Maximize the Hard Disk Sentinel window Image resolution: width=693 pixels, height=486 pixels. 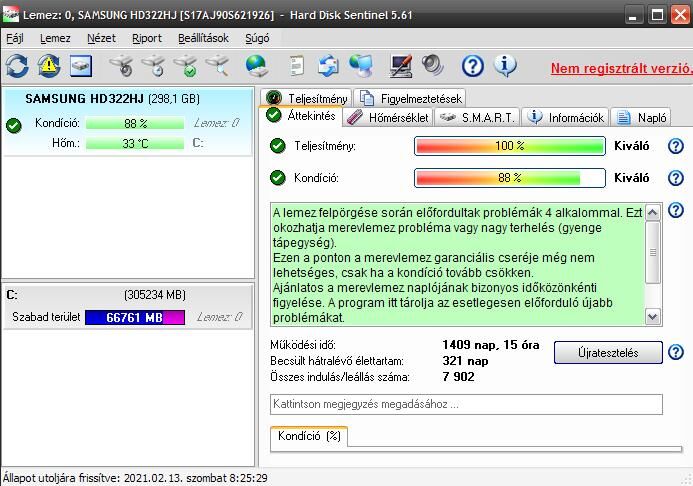[657, 15]
